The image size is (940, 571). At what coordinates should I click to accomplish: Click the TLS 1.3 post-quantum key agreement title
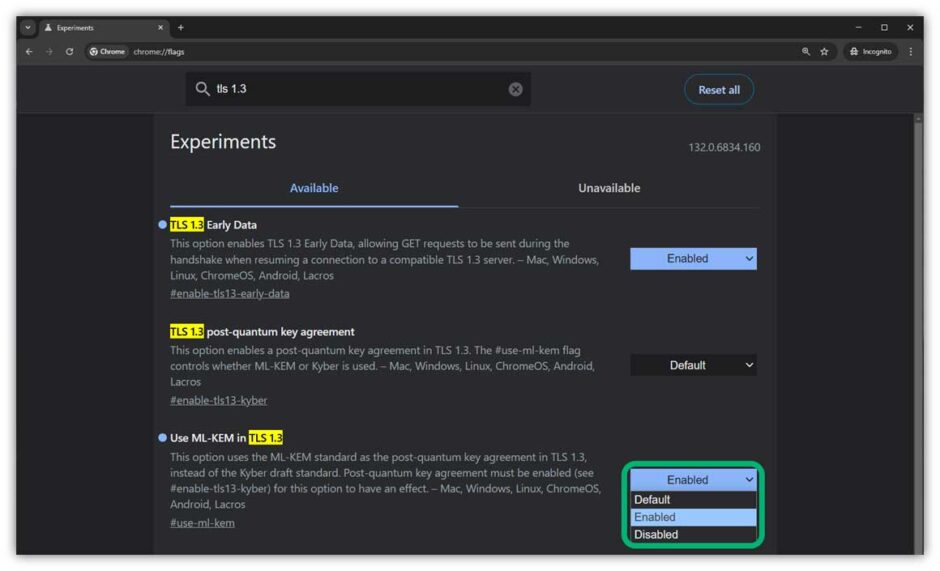(x=262, y=332)
